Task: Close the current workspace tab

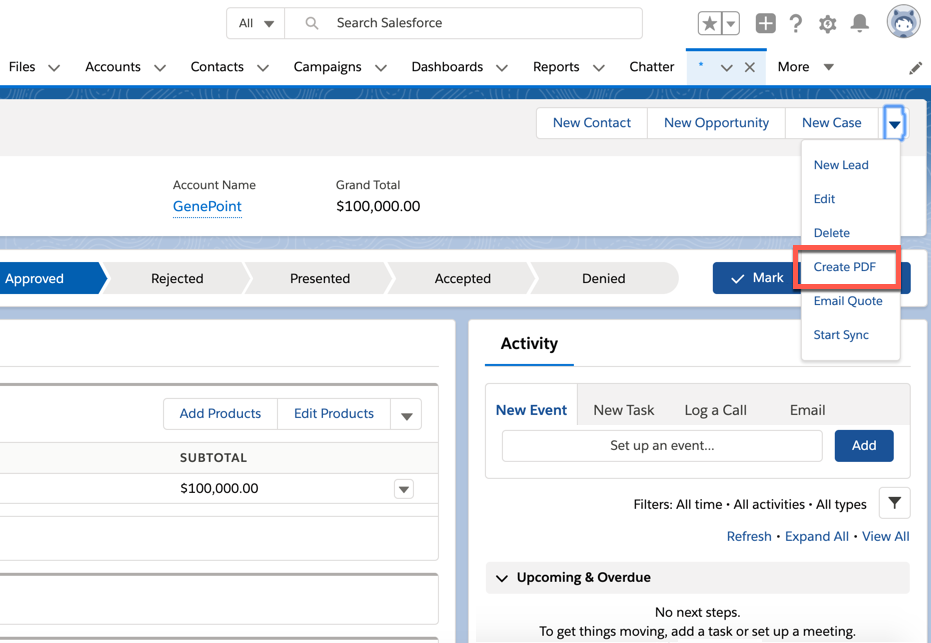Action: [x=750, y=67]
